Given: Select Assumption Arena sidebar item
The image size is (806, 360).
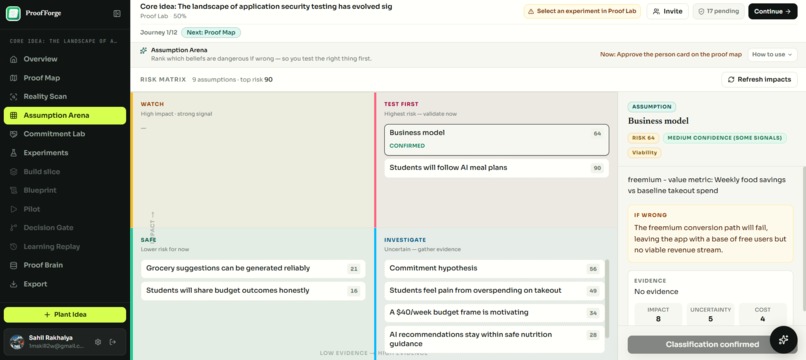Looking at the screenshot, I should 65,116.
